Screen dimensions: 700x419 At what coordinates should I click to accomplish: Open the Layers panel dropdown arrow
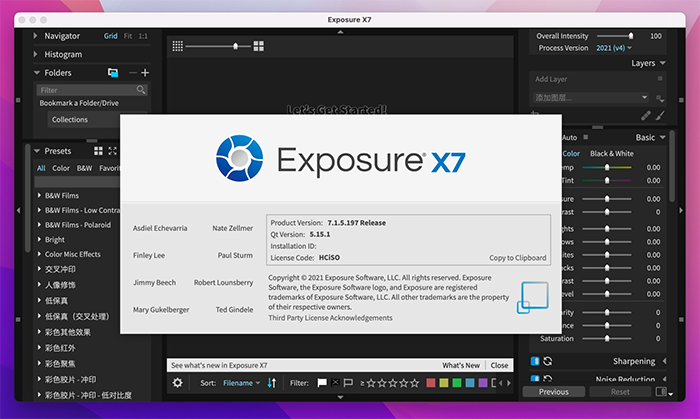662,63
